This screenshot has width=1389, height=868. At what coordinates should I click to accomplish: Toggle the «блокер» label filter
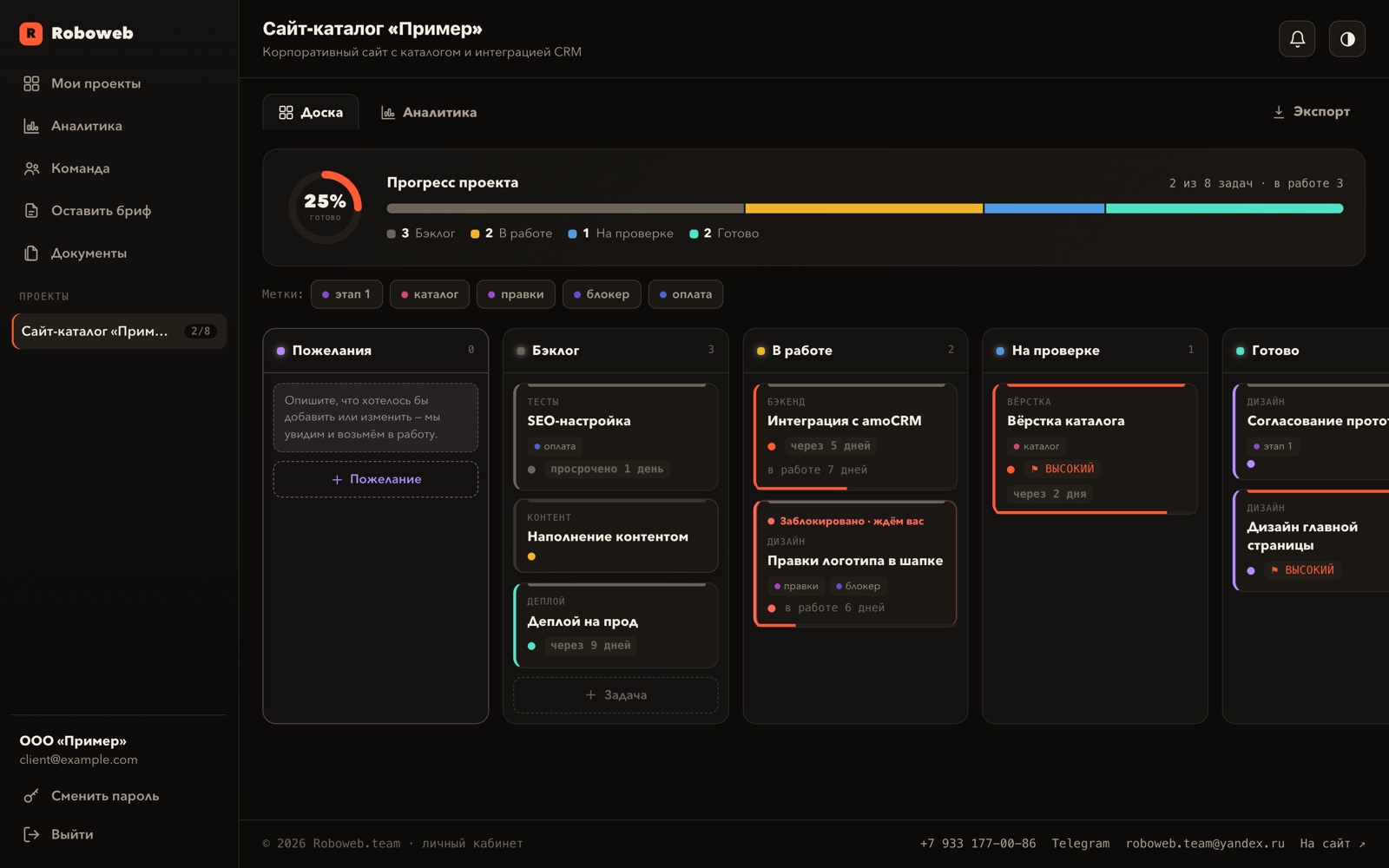602,294
